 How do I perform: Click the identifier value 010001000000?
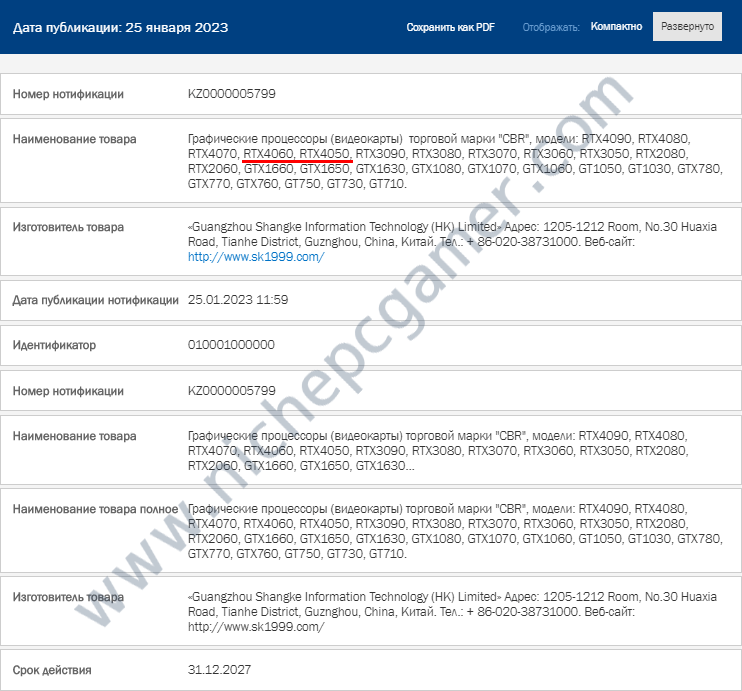pos(231,344)
